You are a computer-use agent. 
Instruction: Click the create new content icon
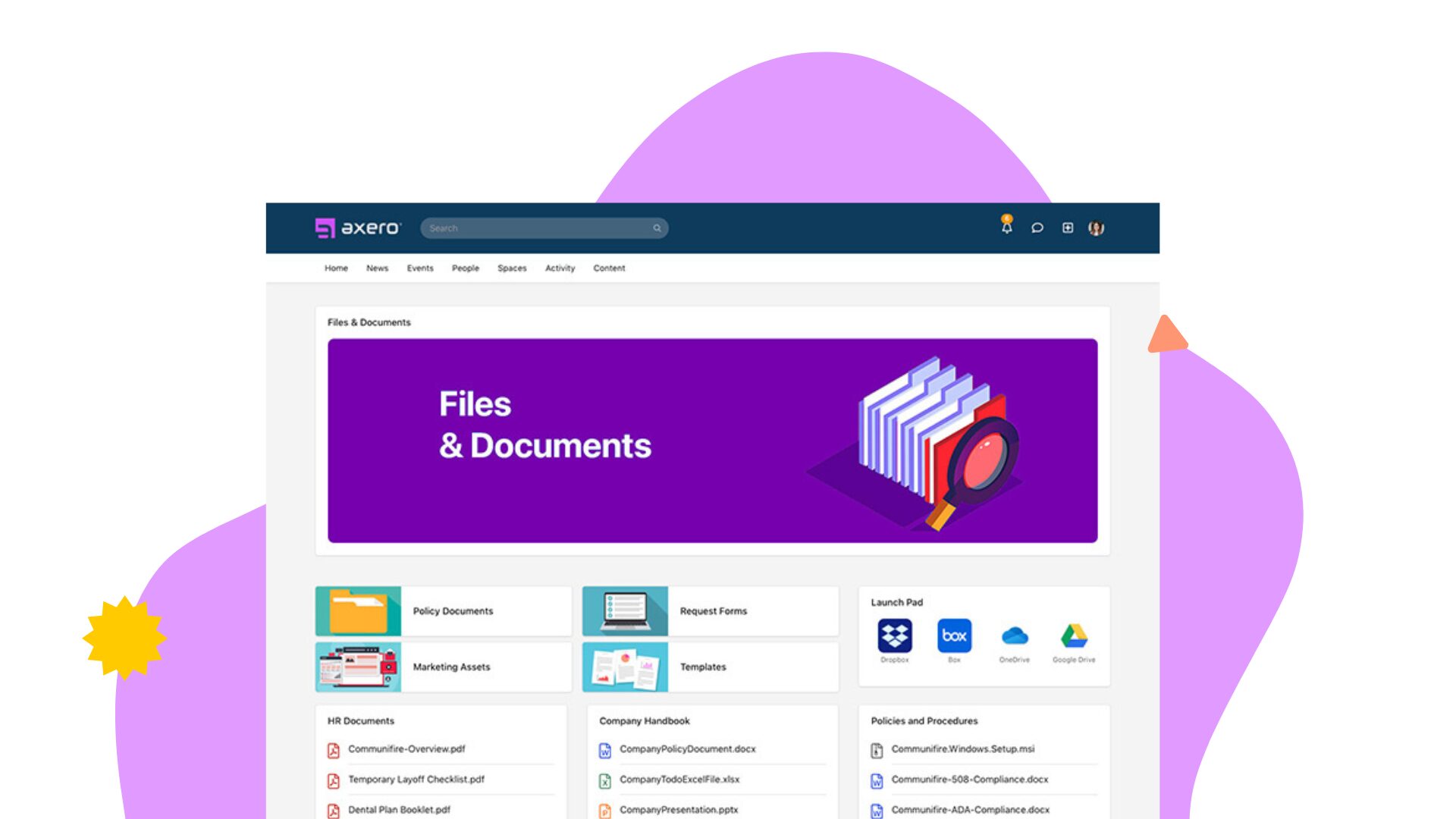click(x=1068, y=227)
